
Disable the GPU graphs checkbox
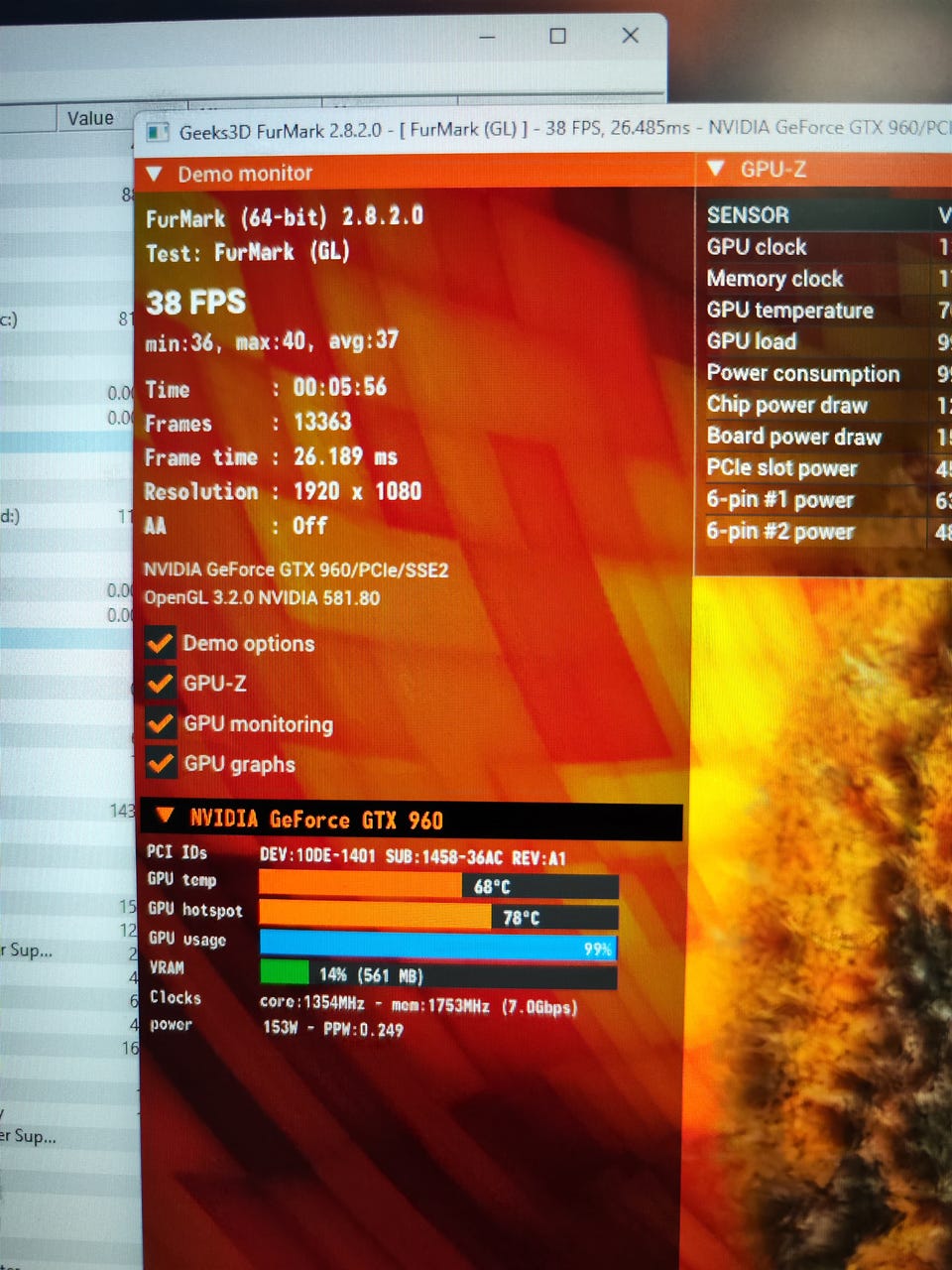[160, 763]
